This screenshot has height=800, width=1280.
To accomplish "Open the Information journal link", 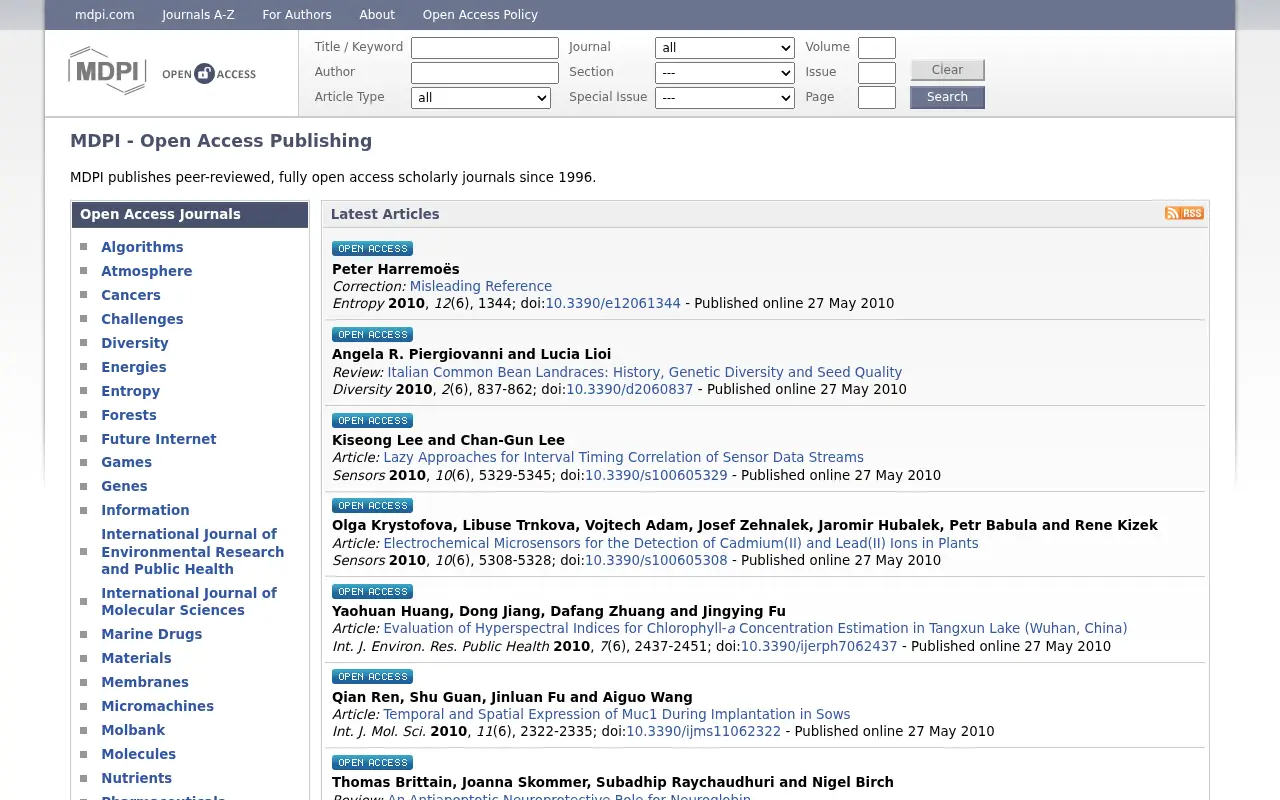I will point(145,510).
